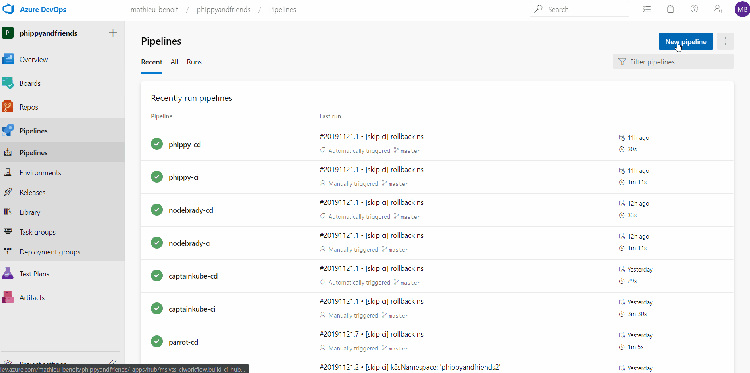Click the phippyandfriends project name in sidebar
This screenshot has height=373, width=750.
point(48,33)
